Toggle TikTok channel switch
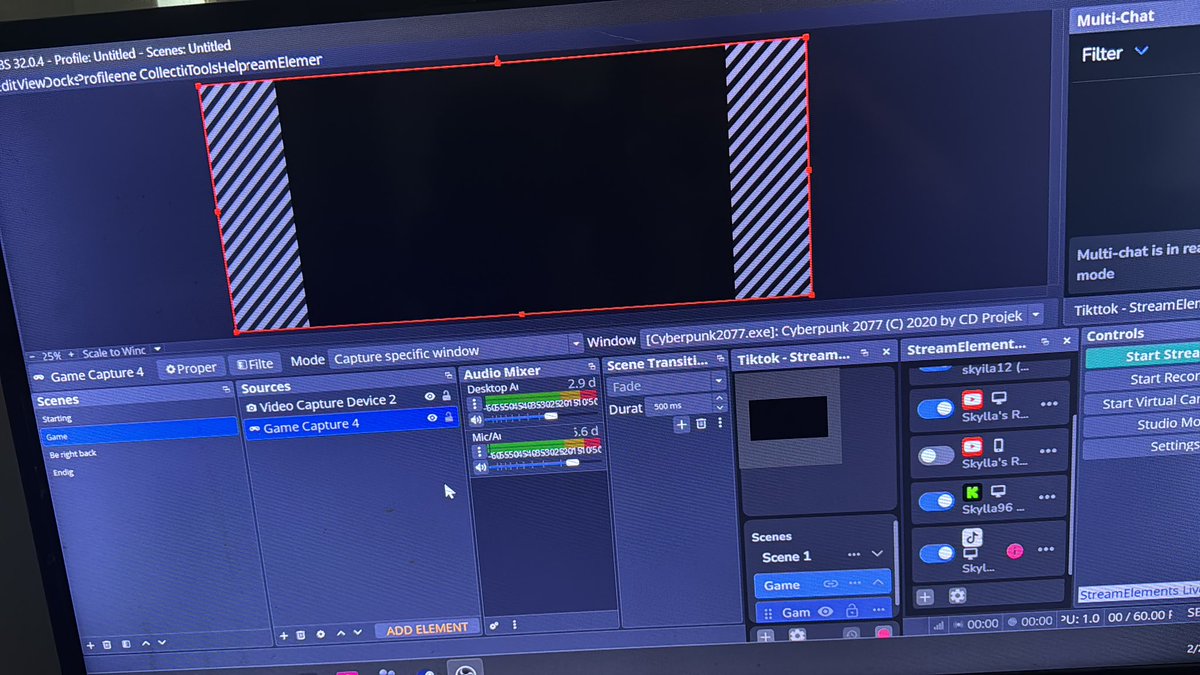This screenshot has height=675, width=1200. coord(936,553)
